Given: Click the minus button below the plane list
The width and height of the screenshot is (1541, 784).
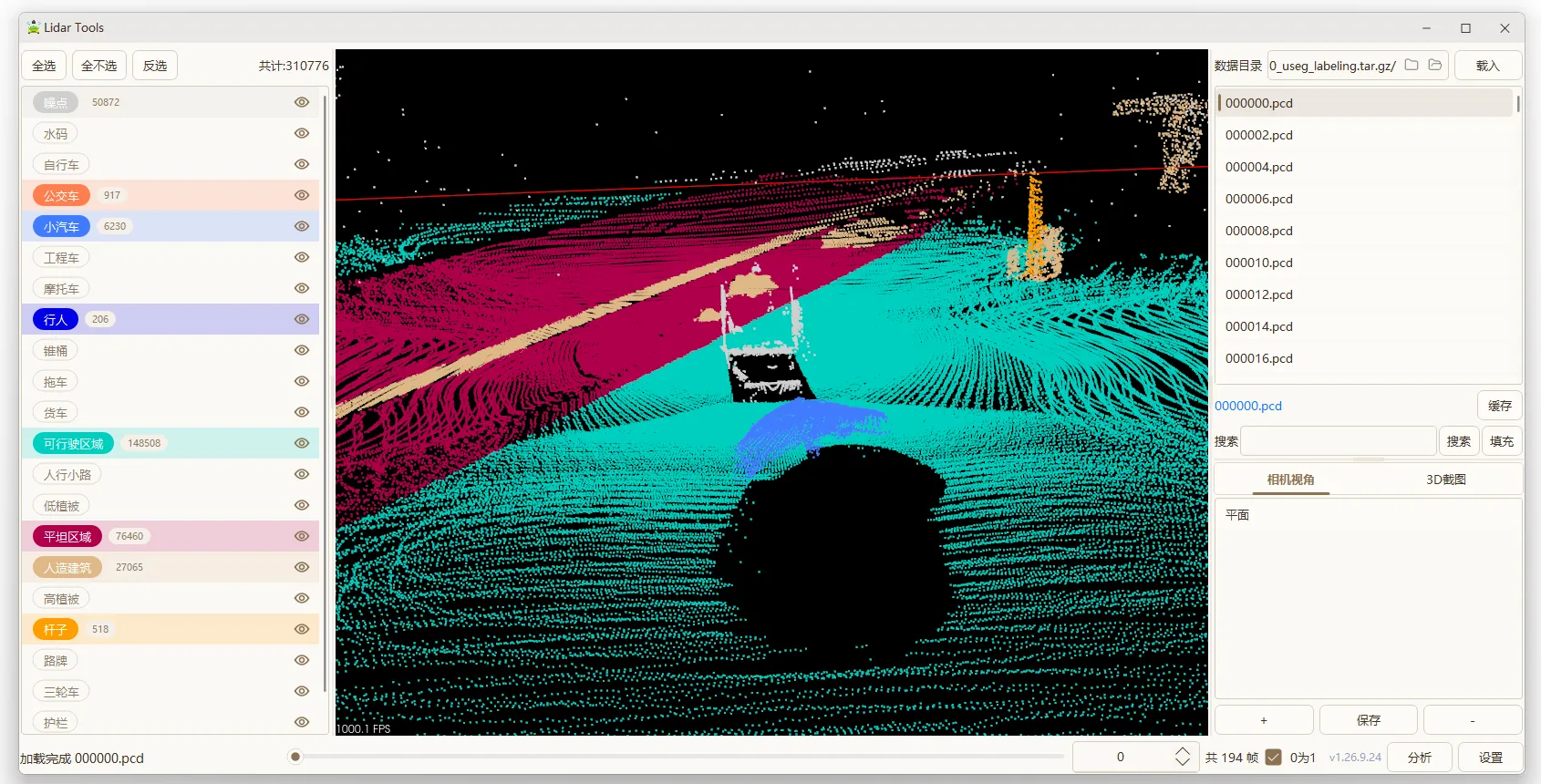Looking at the screenshot, I should 1473,720.
